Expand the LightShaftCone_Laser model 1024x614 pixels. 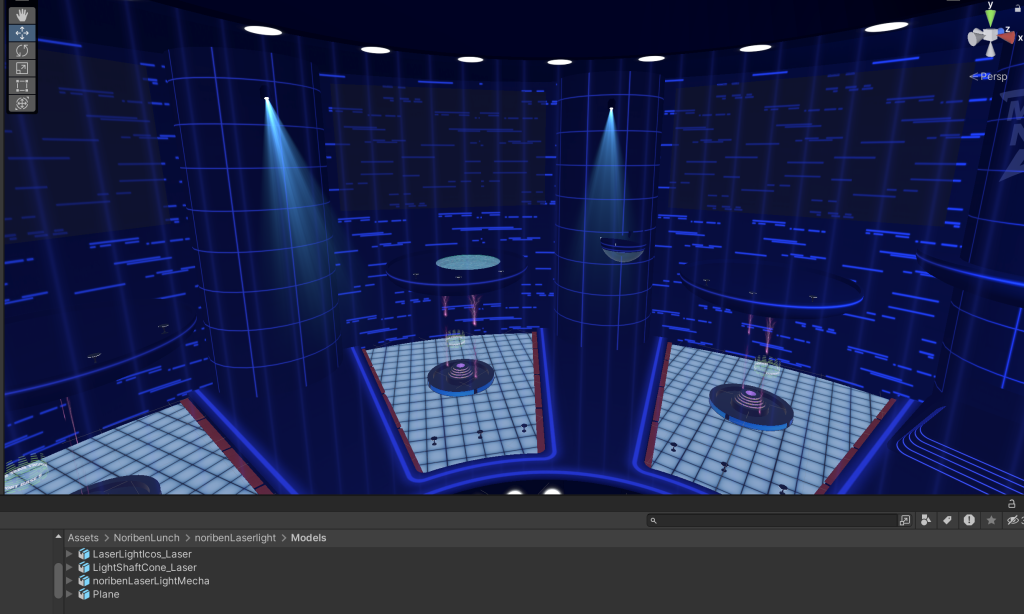click(69, 567)
